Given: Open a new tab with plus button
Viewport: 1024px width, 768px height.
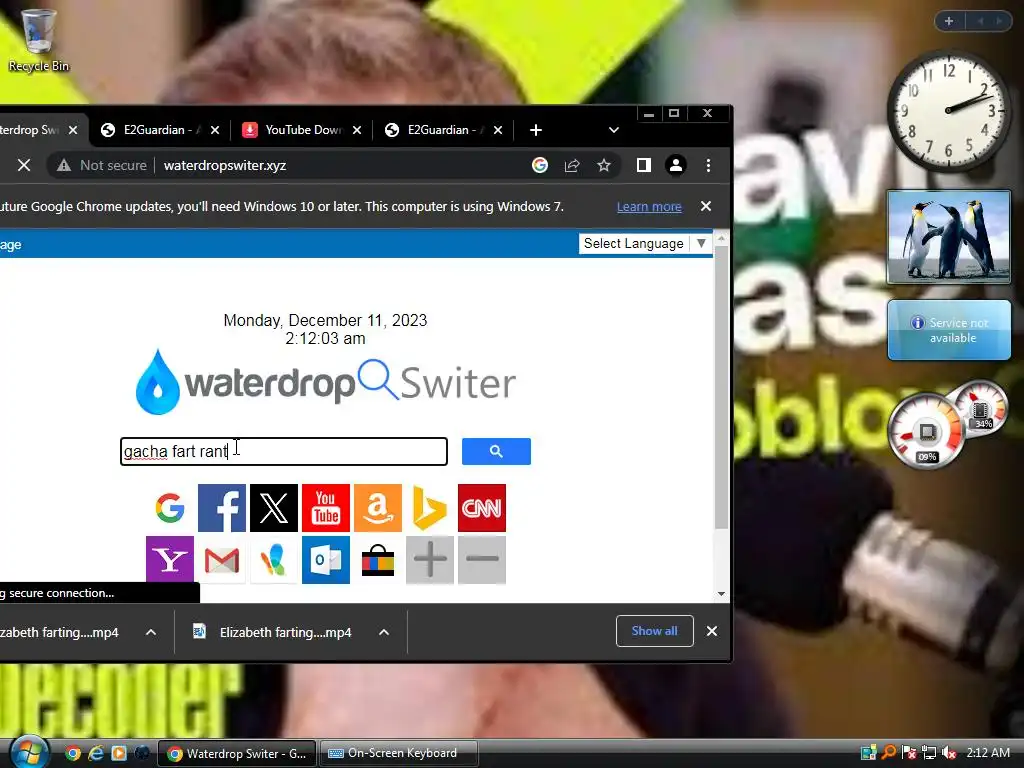Looking at the screenshot, I should [536, 130].
